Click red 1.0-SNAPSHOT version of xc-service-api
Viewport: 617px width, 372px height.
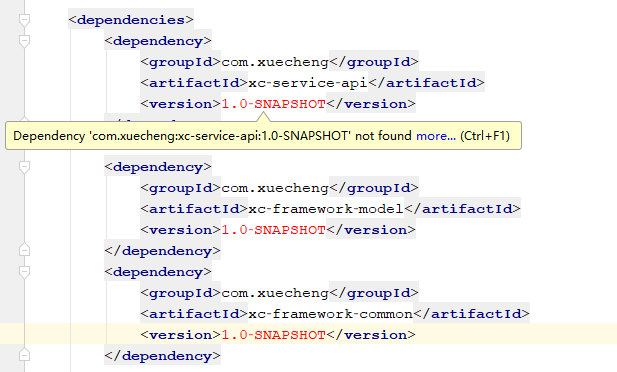point(273,104)
